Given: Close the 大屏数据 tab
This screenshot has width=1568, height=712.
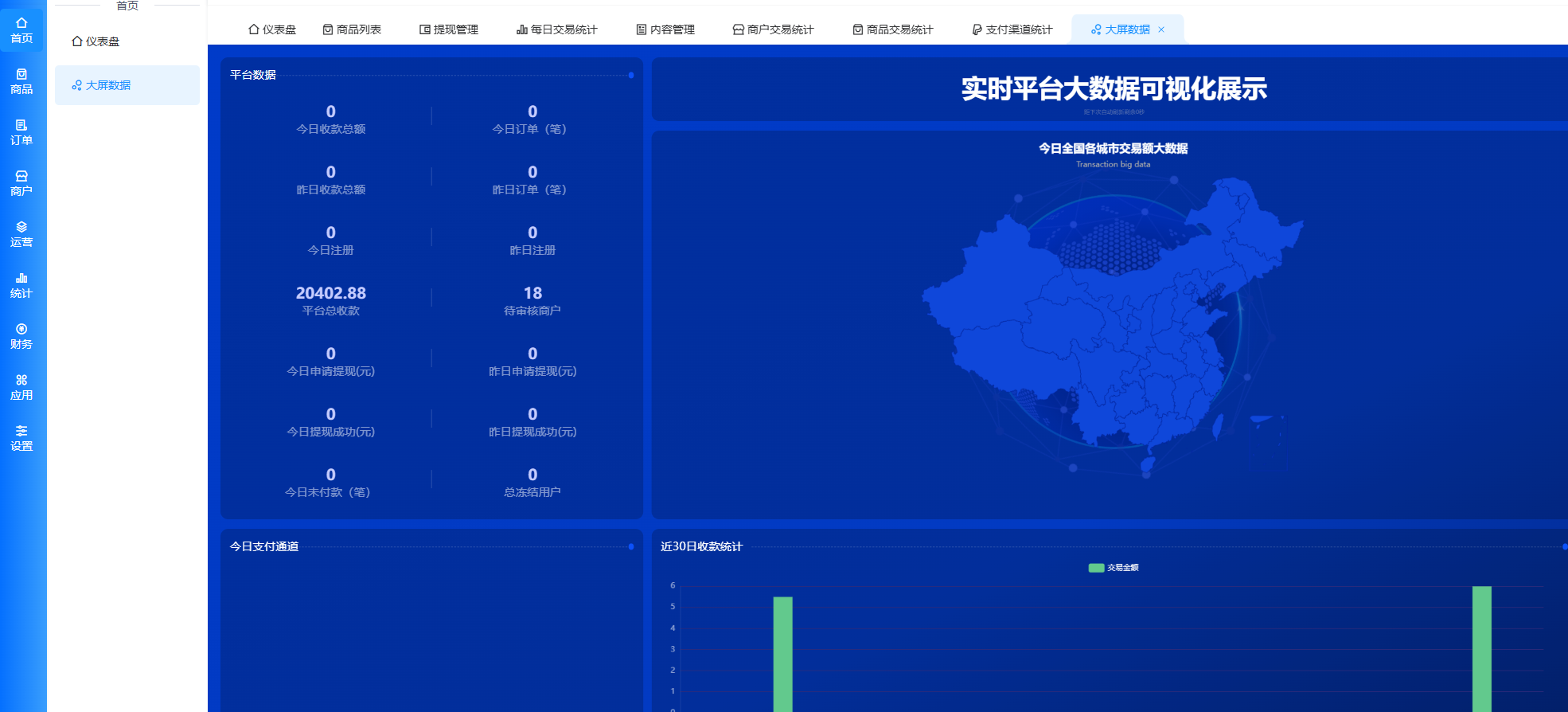Looking at the screenshot, I should pyautogui.click(x=1161, y=29).
